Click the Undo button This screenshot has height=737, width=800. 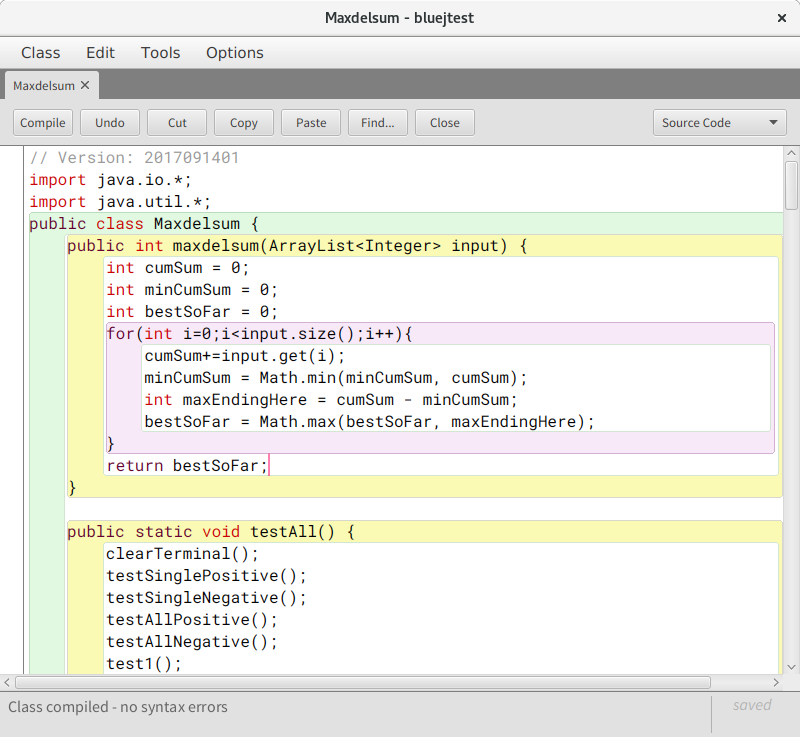(x=110, y=123)
